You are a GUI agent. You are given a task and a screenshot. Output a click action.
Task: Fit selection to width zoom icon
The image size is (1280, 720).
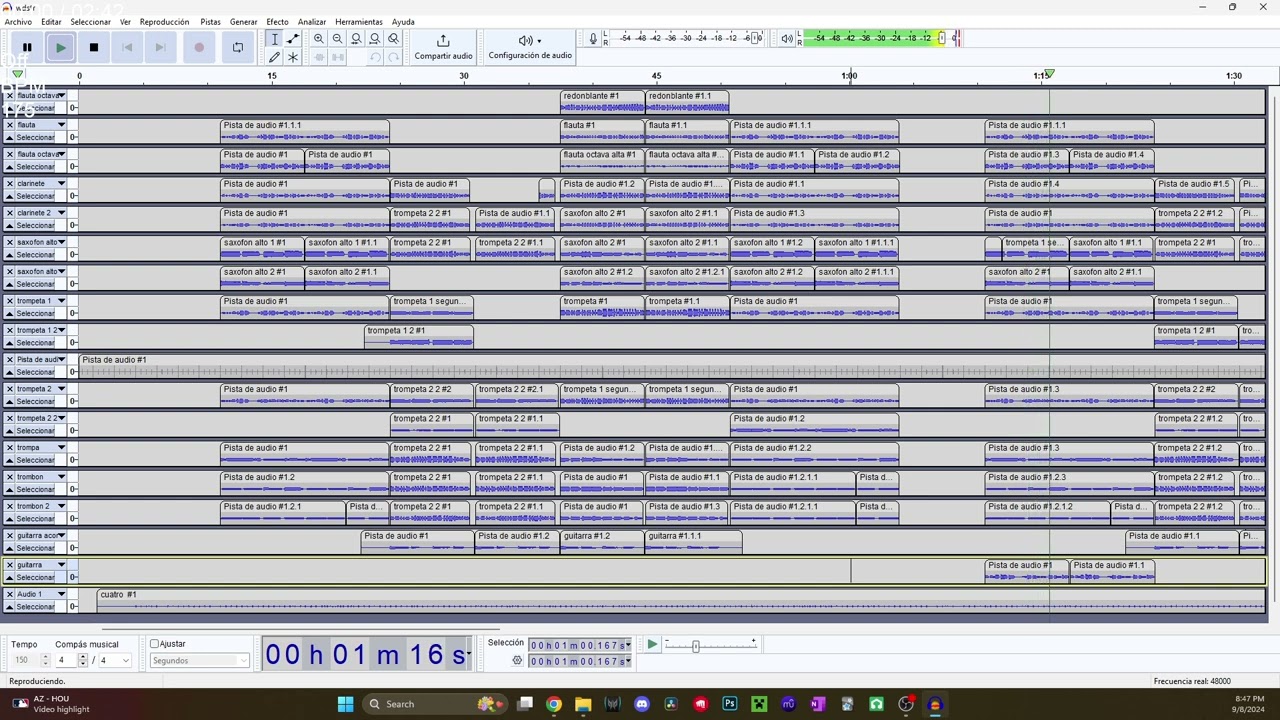(356, 39)
